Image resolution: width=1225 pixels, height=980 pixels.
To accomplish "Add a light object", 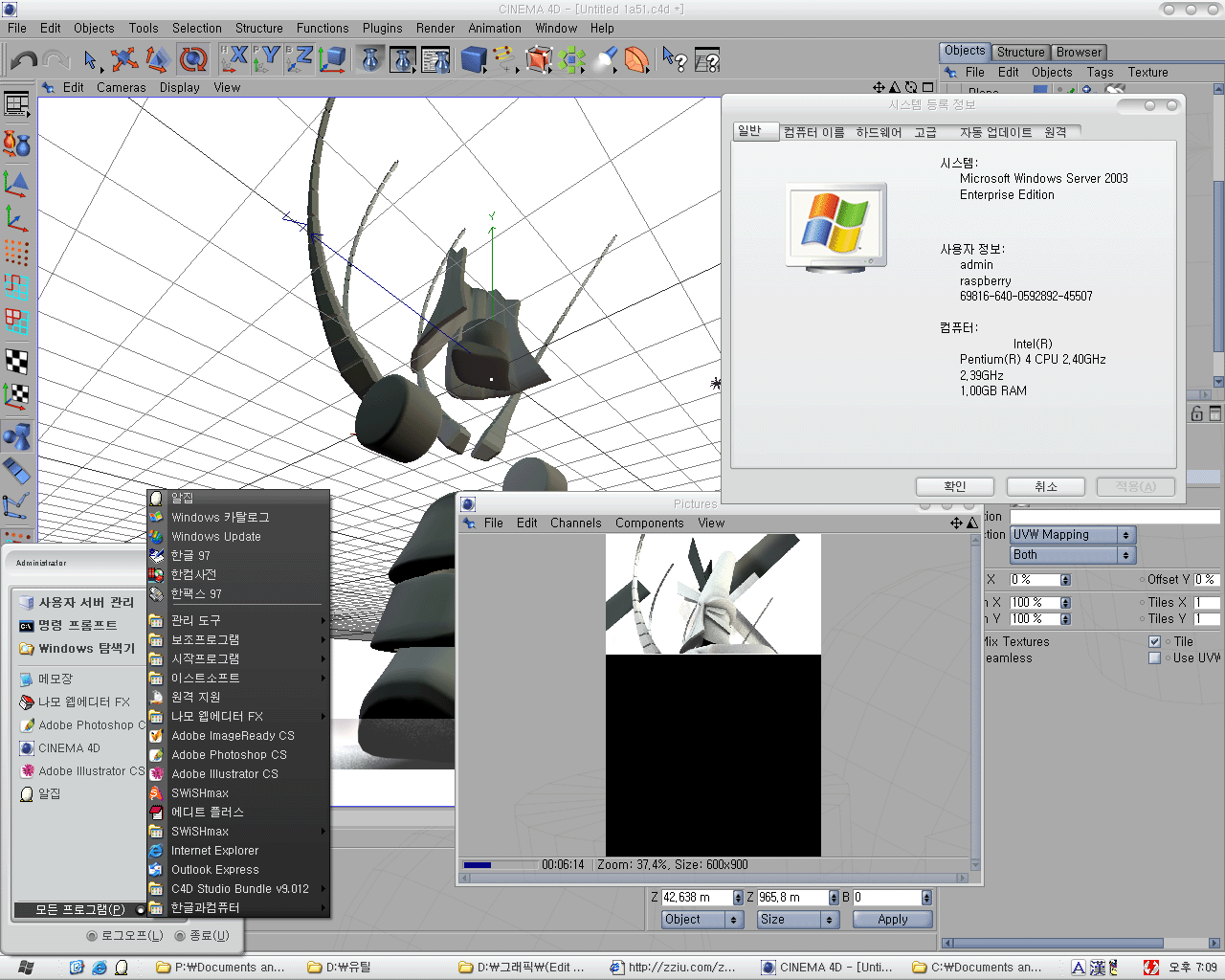I will click(606, 60).
